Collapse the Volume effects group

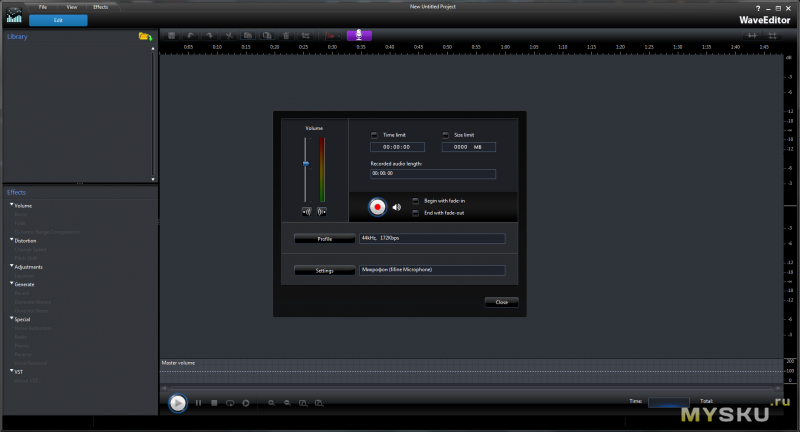pos(11,205)
